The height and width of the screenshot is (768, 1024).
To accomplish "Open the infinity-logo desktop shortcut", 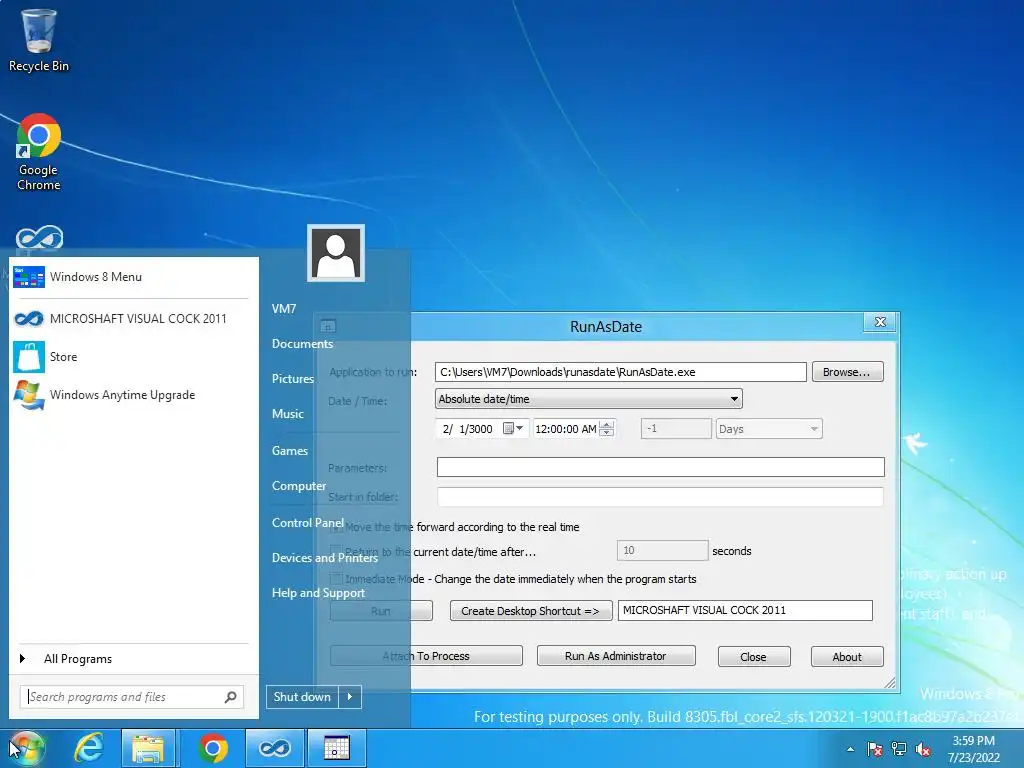I will tap(39, 238).
